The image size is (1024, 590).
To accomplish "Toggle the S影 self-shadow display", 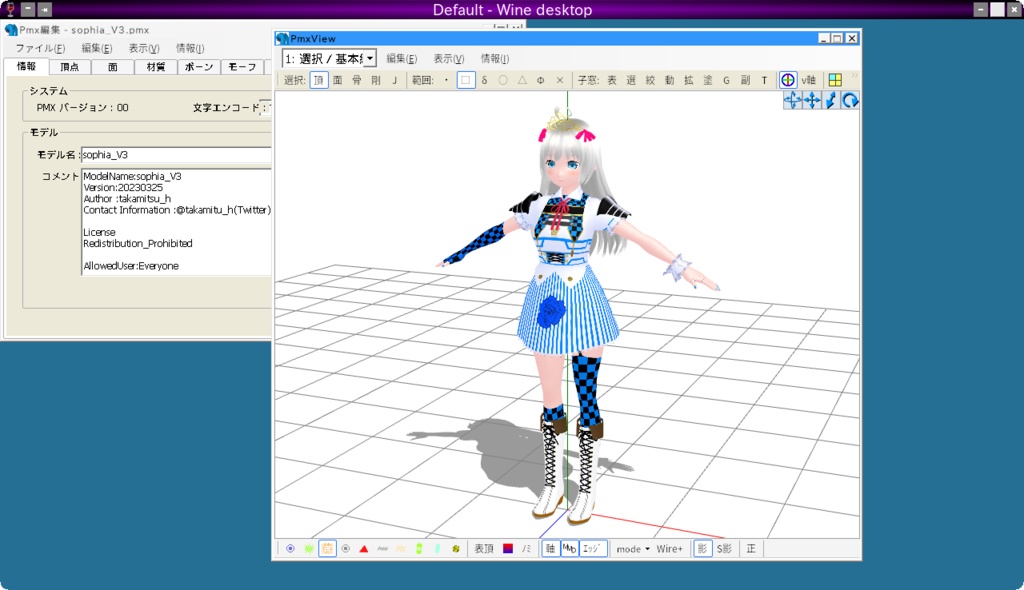I will point(724,549).
